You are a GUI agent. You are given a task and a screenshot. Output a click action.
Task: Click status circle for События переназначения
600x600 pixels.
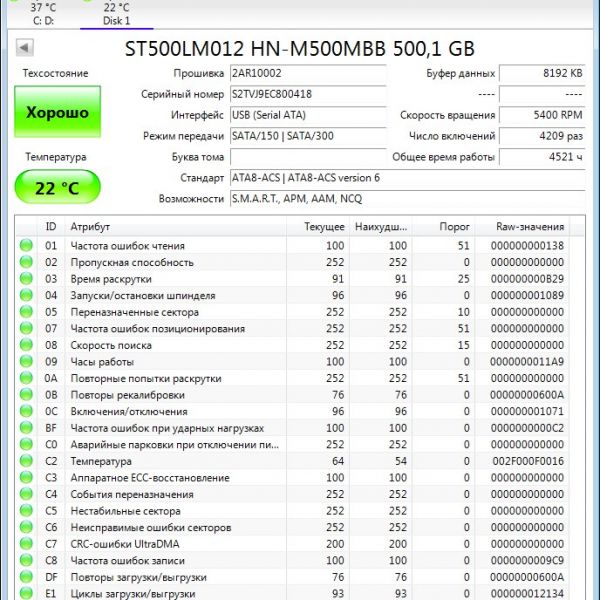click(26, 494)
